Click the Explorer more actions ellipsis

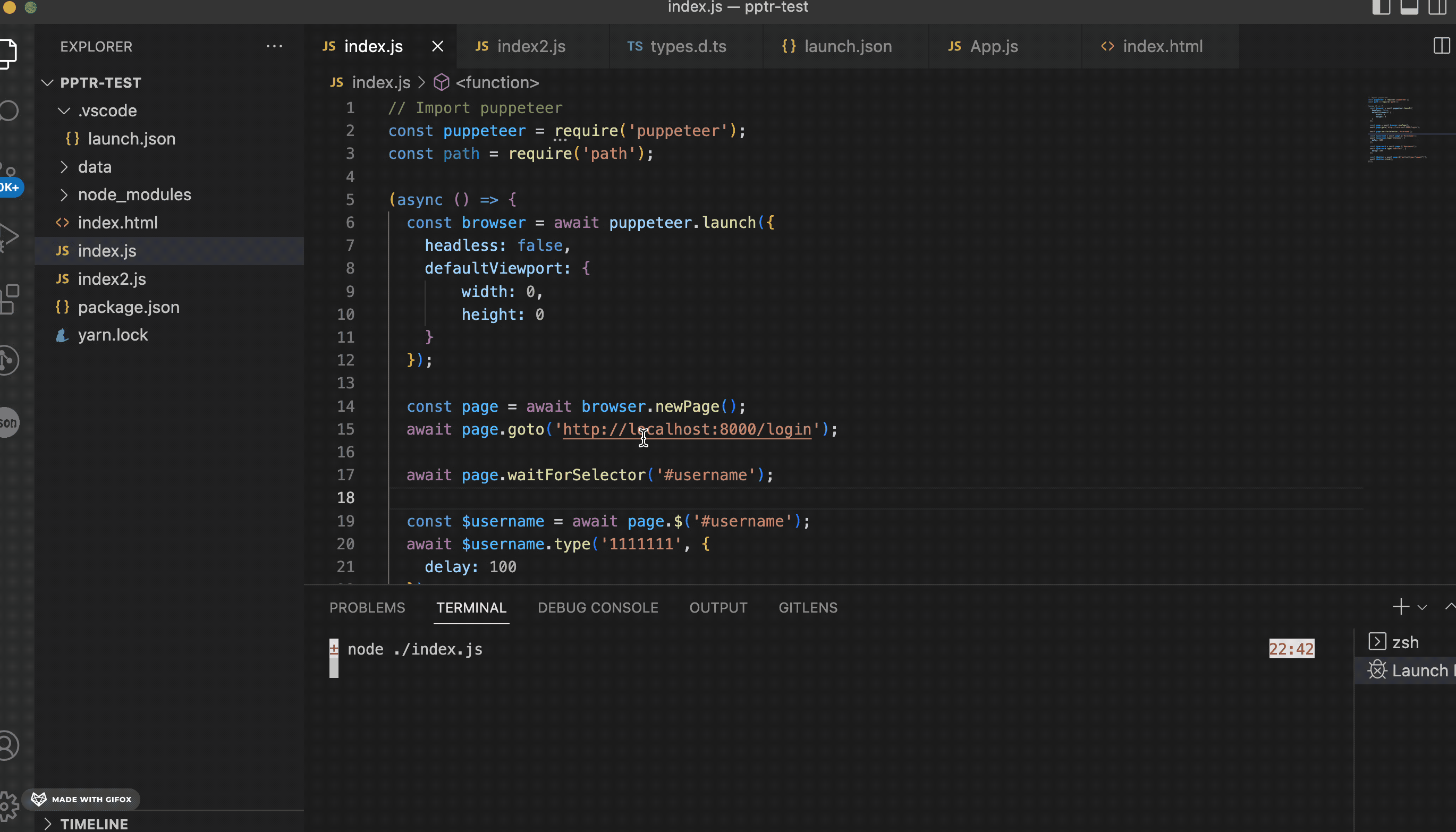pyautogui.click(x=274, y=46)
